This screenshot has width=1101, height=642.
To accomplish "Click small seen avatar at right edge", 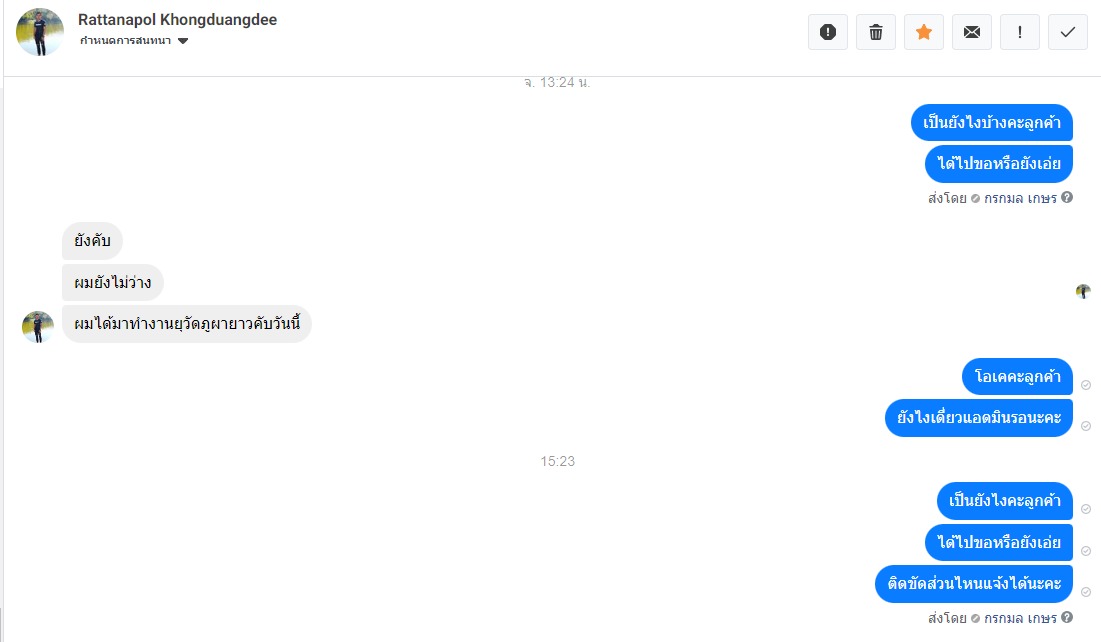I will point(1083,291).
